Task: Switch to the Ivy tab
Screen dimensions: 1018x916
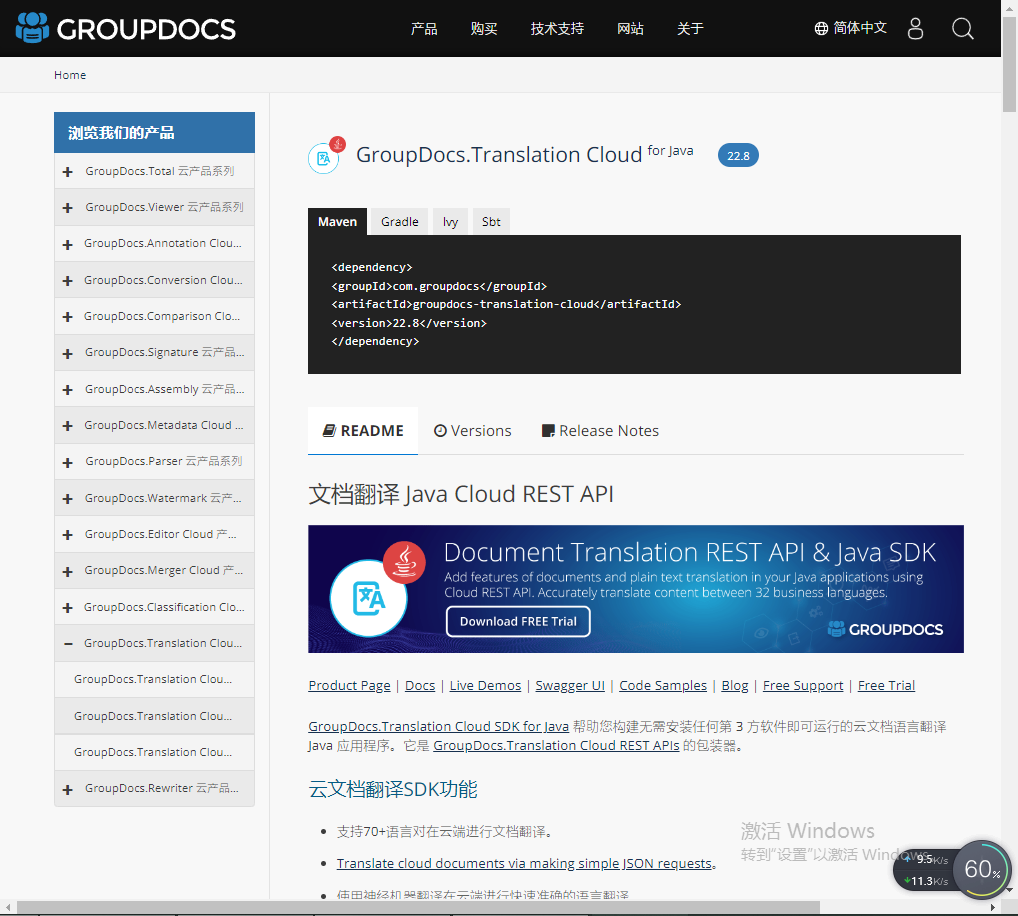Action: point(451,221)
